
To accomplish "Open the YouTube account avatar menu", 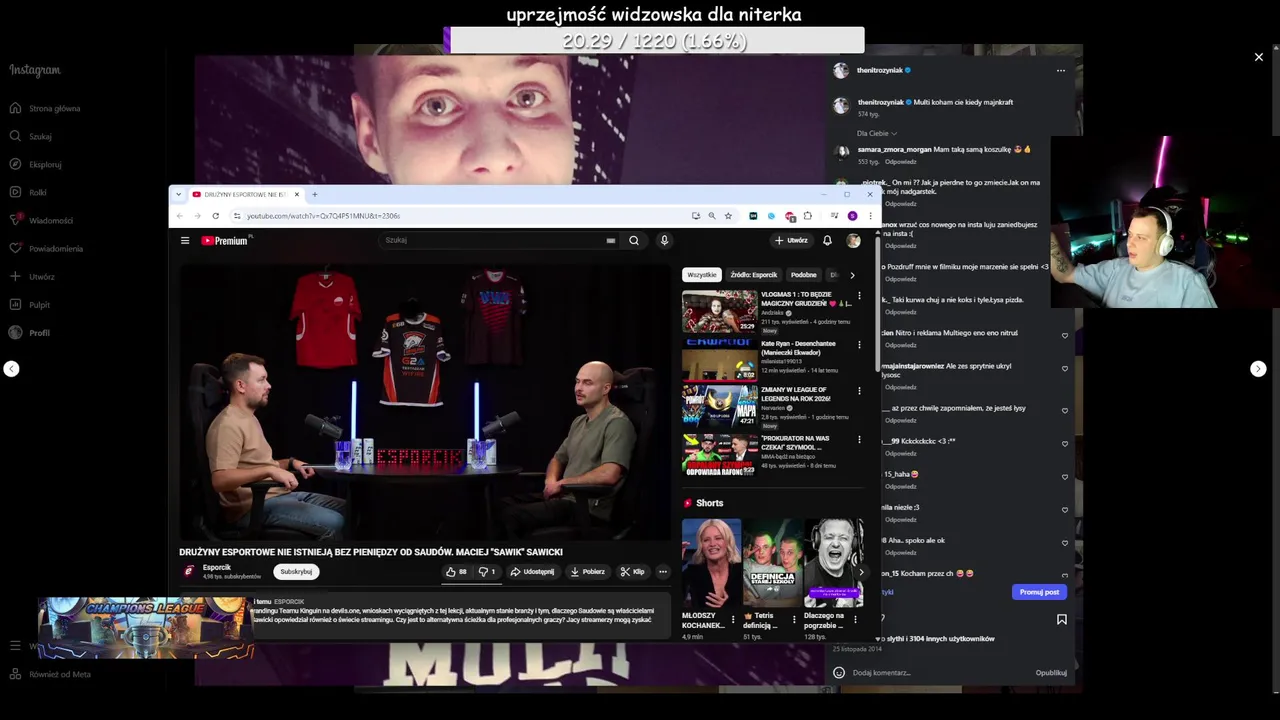I will tap(853, 240).
